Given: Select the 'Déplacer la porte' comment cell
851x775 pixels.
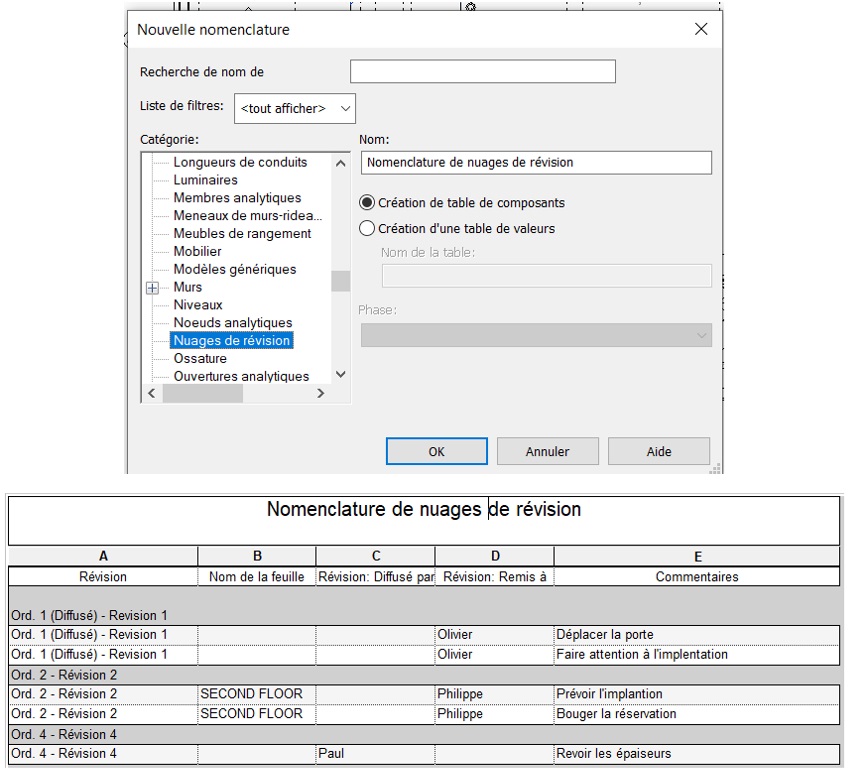Looking at the screenshot, I should 696,635.
